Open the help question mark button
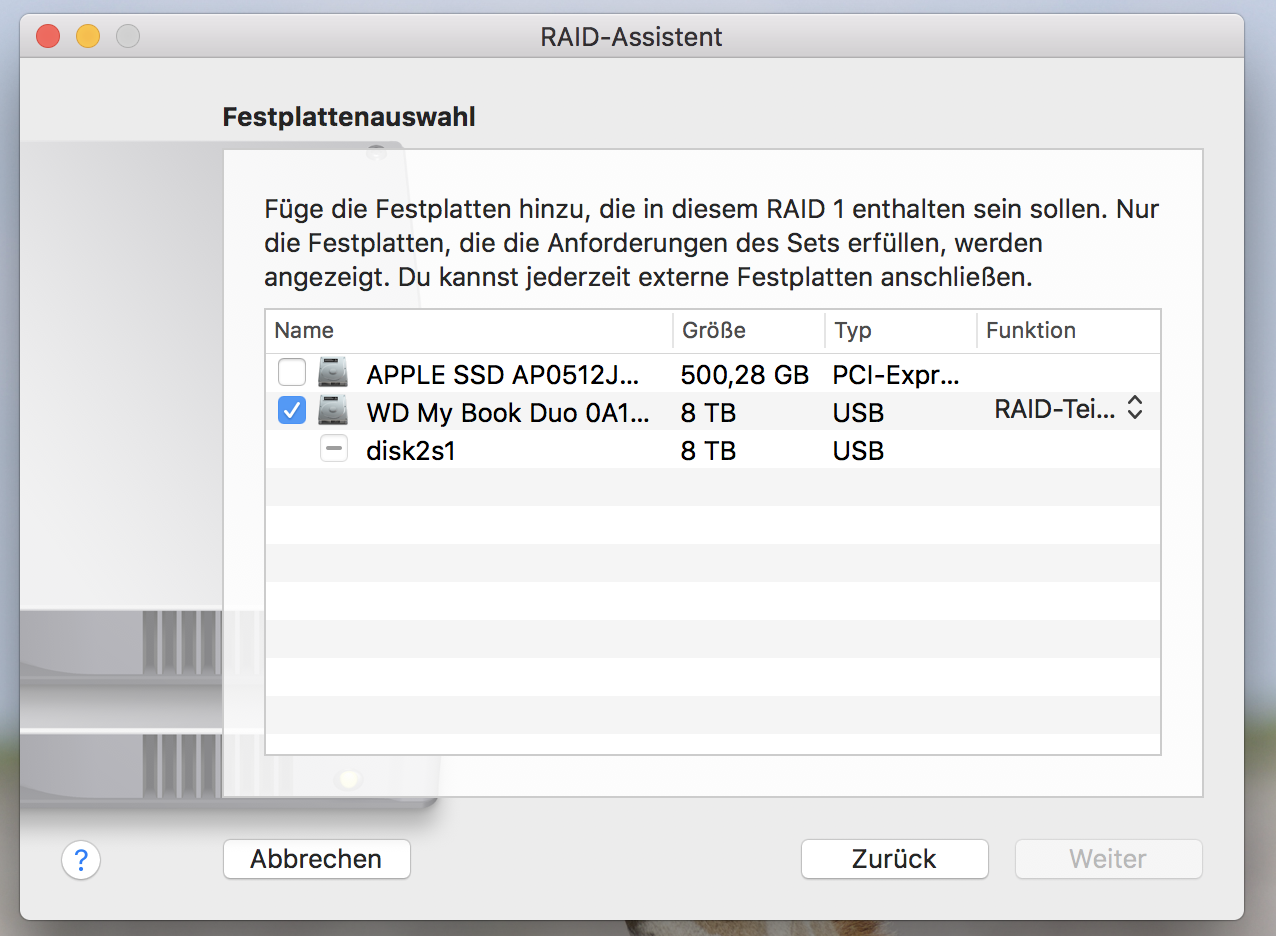The image size is (1276, 936). click(x=81, y=859)
